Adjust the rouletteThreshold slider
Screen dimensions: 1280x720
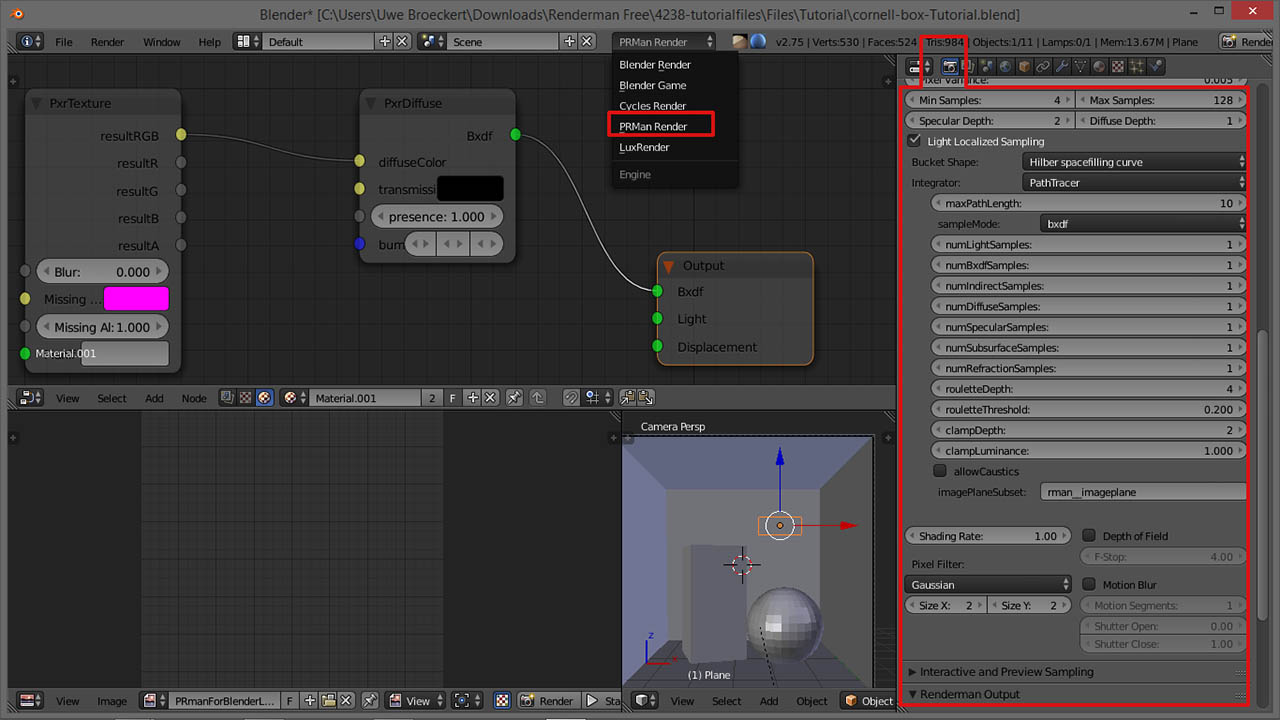click(x=1089, y=410)
